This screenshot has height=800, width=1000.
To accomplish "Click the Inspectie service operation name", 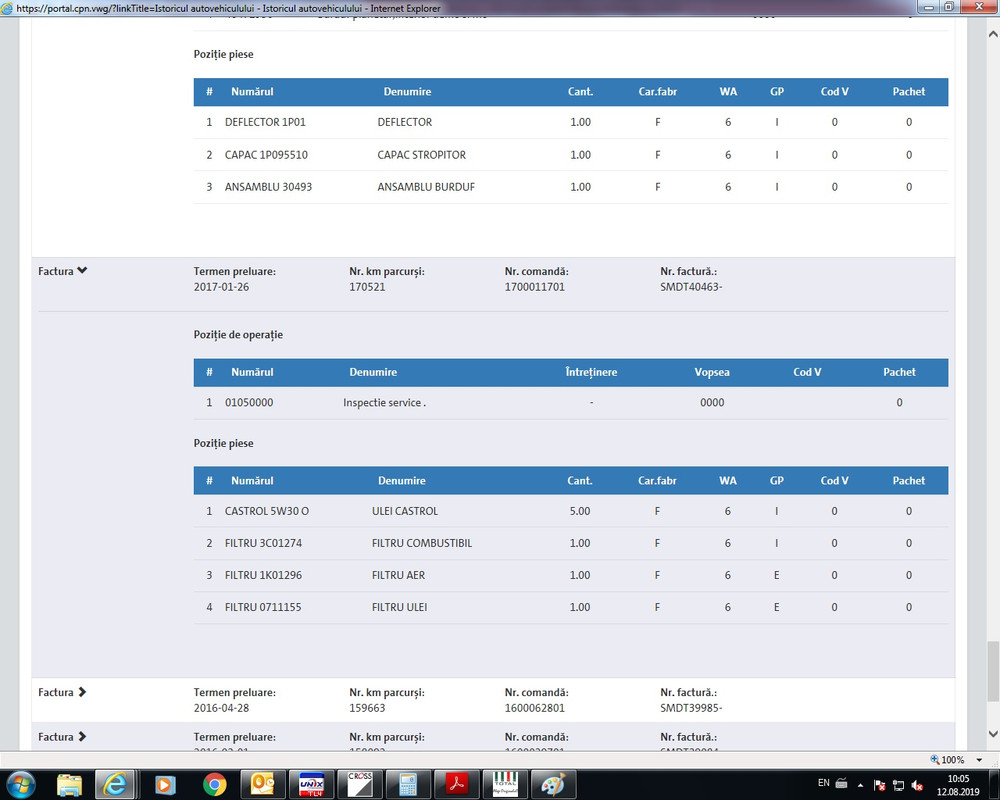I will point(385,403).
